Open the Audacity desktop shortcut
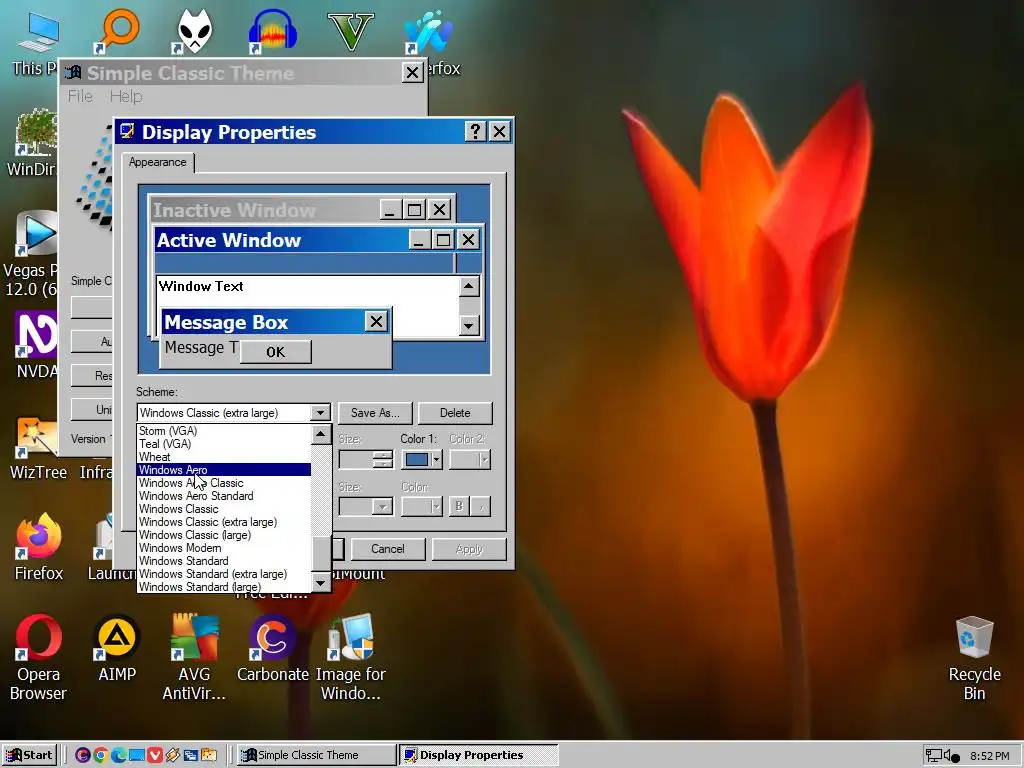The image size is (1024, 768). click(273, 31)
